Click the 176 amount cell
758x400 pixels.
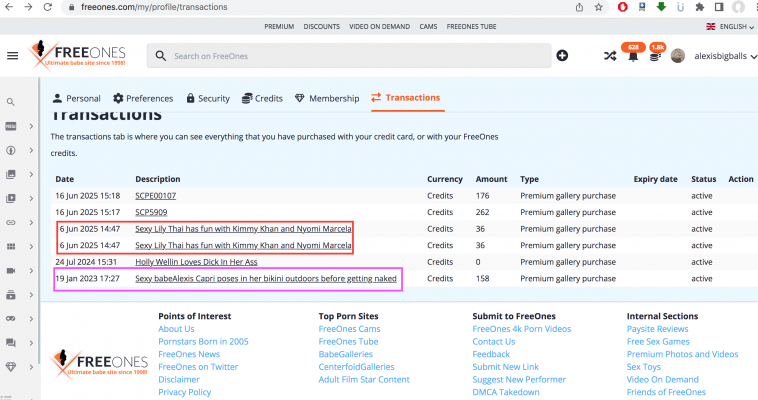click(482, 196)
